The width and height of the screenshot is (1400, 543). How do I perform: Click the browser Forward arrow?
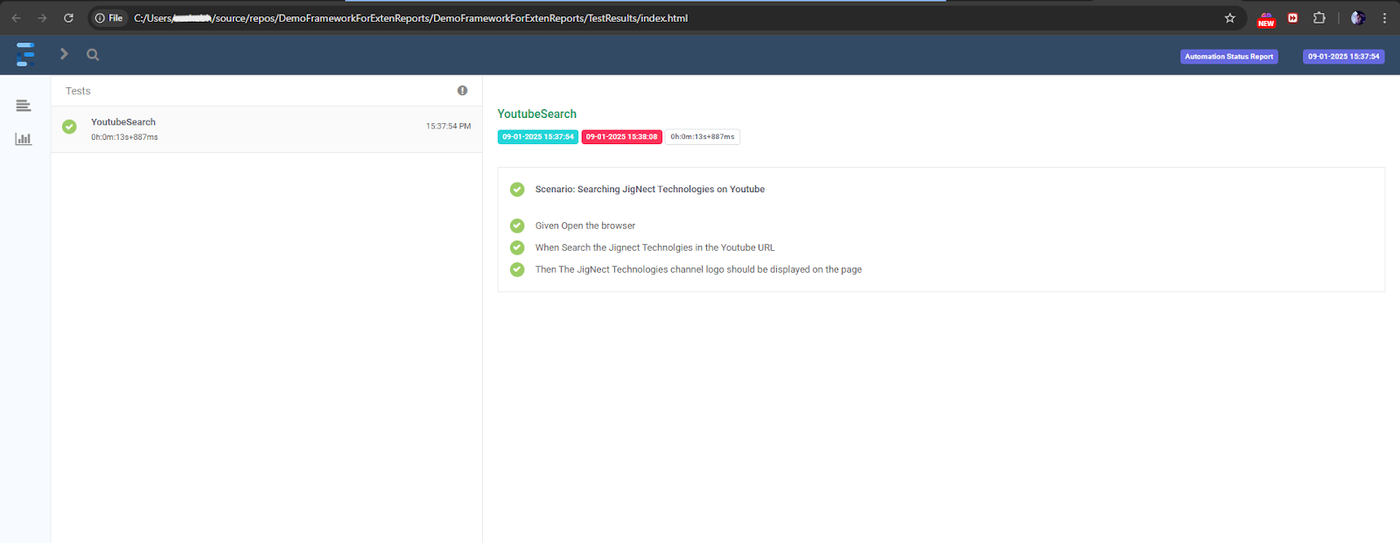click(x=42, y=18)
